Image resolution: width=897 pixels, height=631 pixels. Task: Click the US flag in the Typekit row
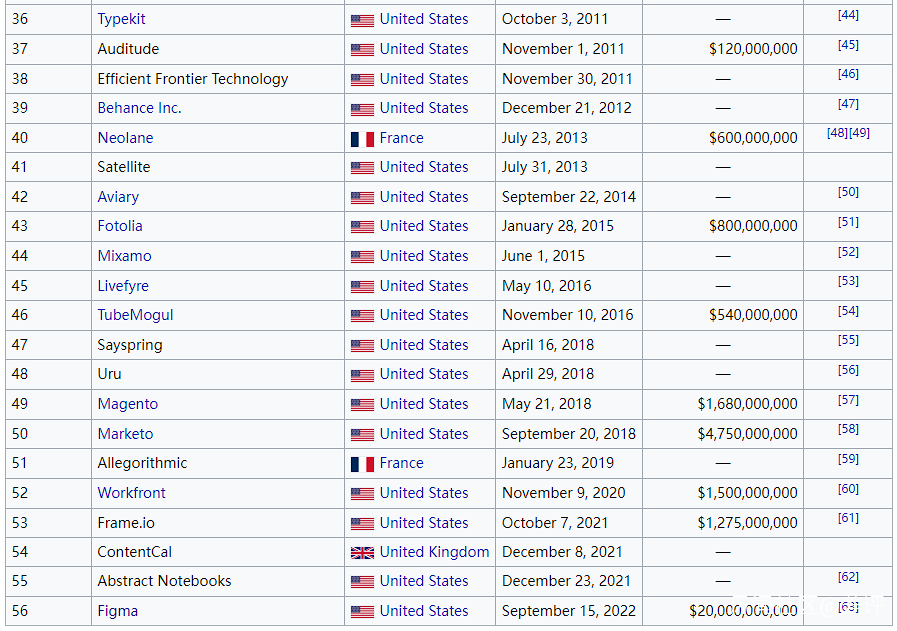point(362,20)
